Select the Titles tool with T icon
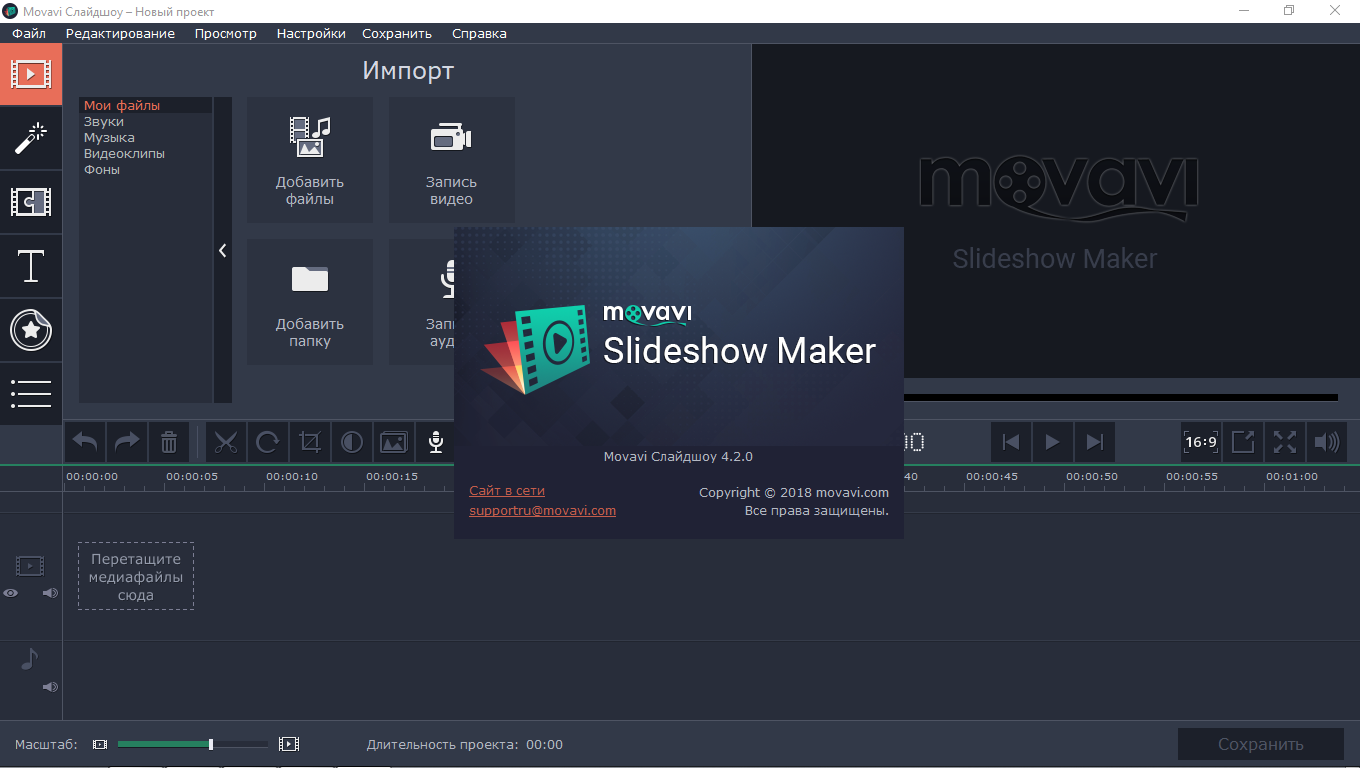 31,267
